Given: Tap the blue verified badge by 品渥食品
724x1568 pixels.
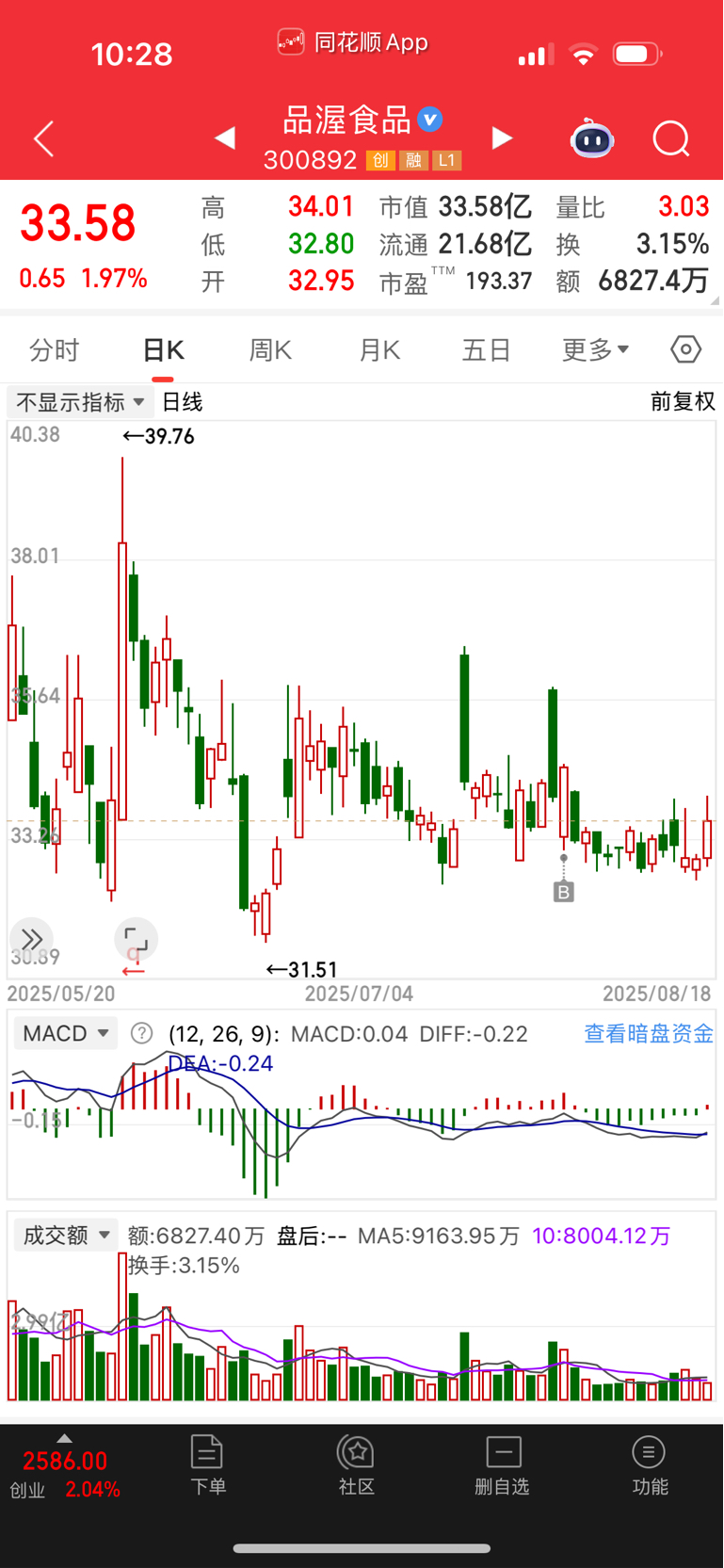Looking at the screenshot, I should click(430, 120).
